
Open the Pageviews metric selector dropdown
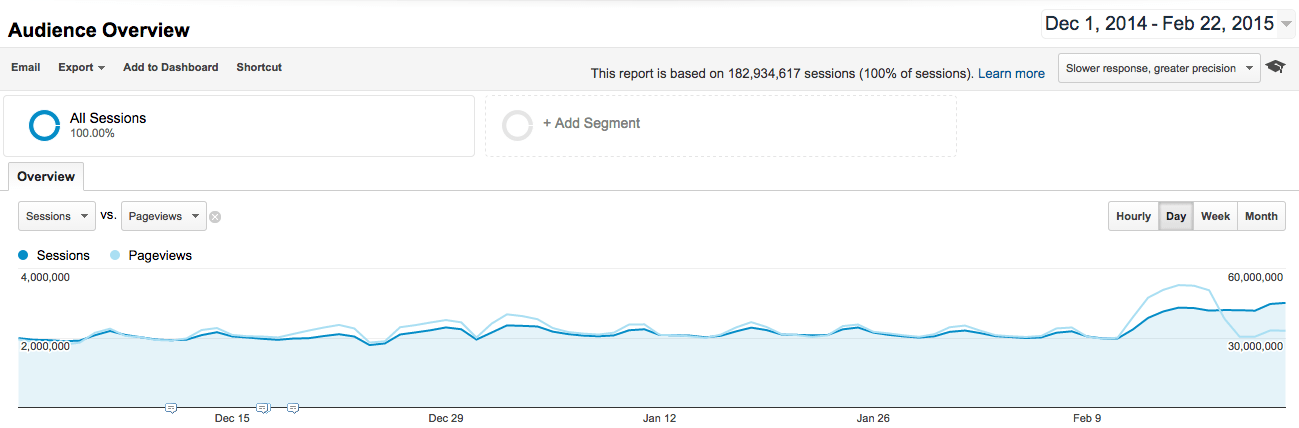click(163, 216)
